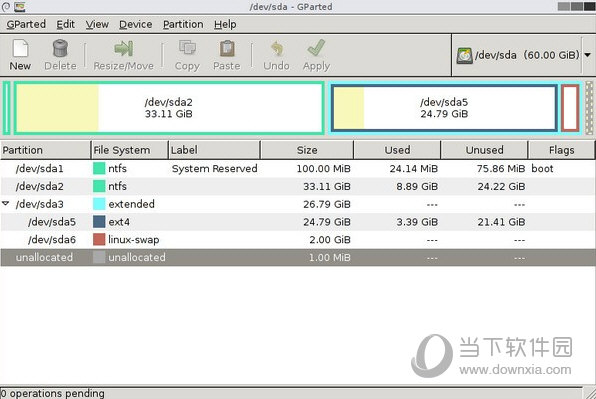Select /dev/sda (60.00 GiB) device combo box

point(523,55)
